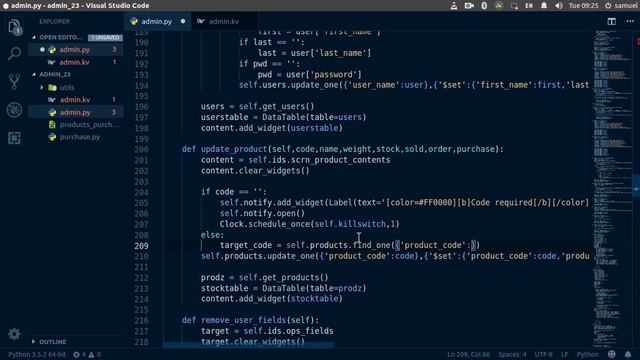Screen dimensions: 640x360
Task: Click 'get_products' on line 212
Action: tap(291, 278)
